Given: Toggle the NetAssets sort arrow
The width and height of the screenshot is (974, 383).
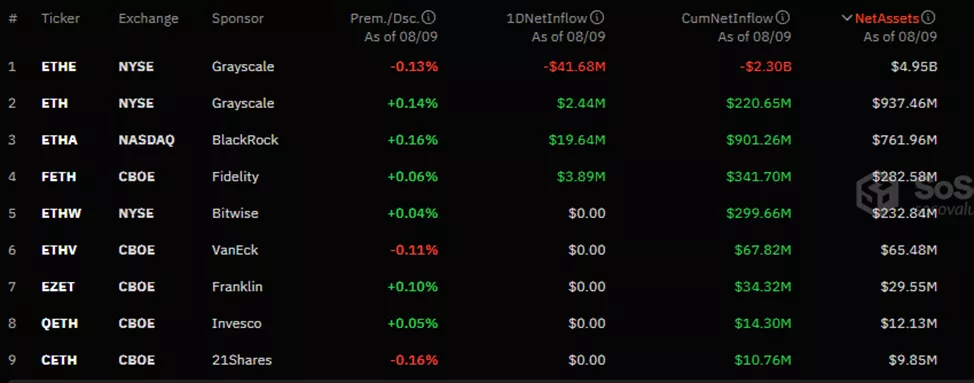Looking at the screenshot, I should coord(847,18).
